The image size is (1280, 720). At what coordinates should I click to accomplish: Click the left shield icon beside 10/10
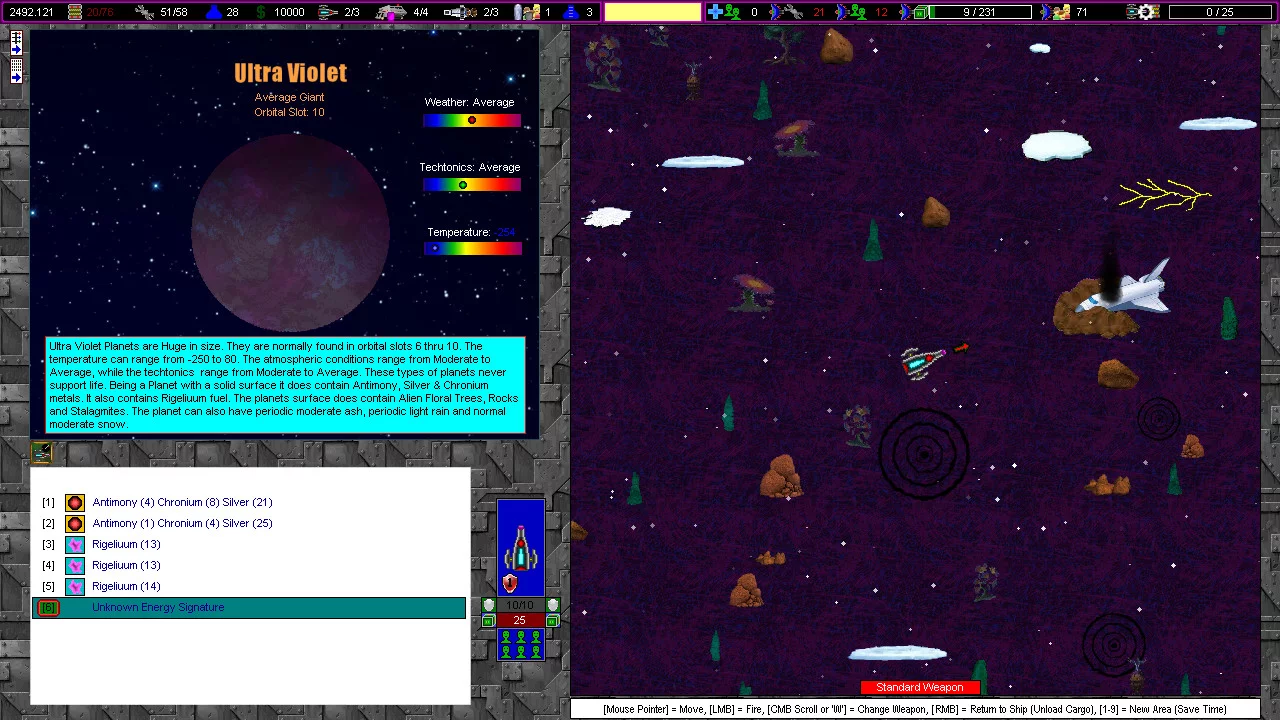(489, 605)
